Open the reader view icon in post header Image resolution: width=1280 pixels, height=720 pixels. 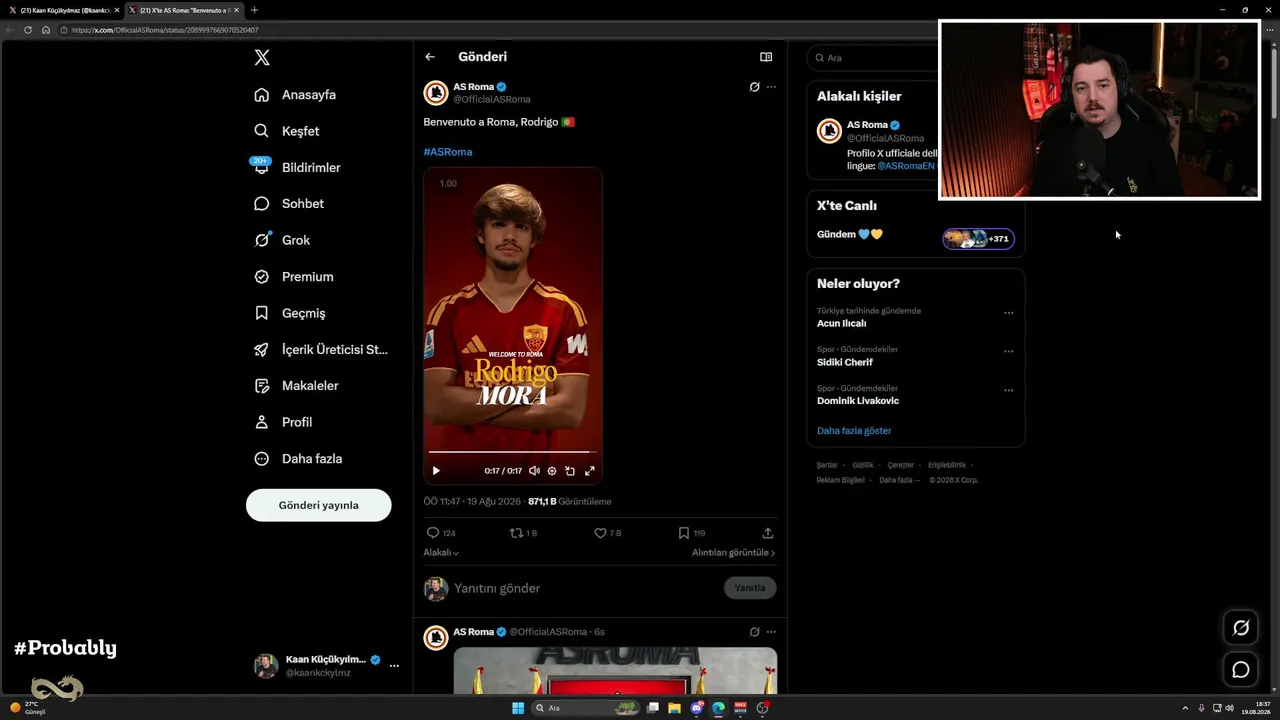(x=766, y=57)
